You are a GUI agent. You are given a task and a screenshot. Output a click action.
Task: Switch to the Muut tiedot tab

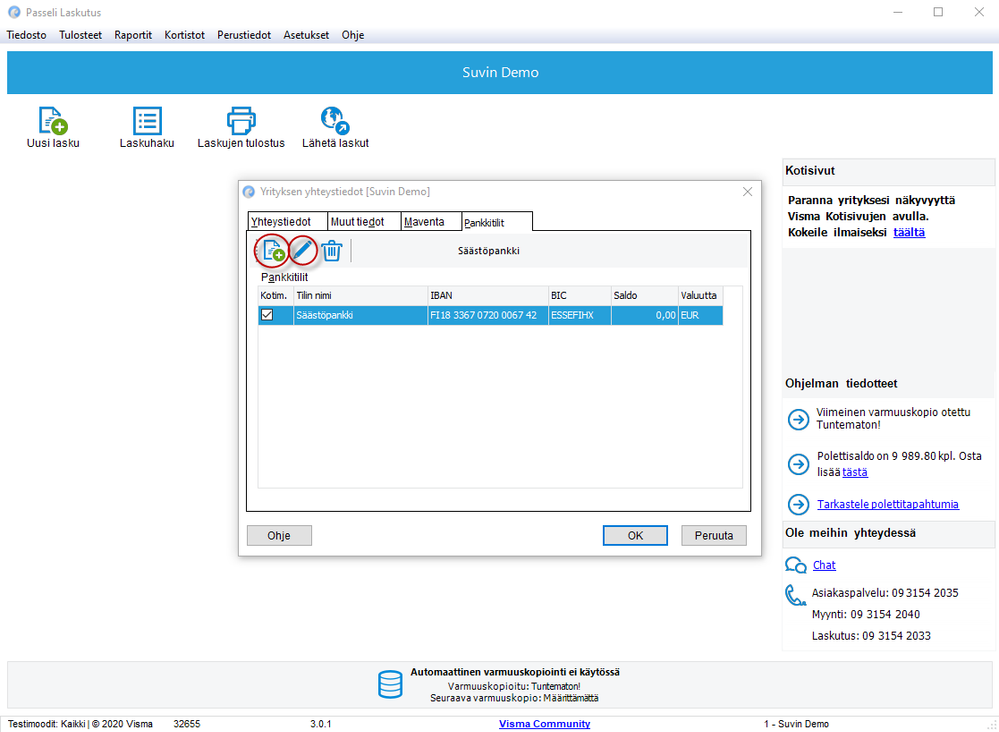364,221
